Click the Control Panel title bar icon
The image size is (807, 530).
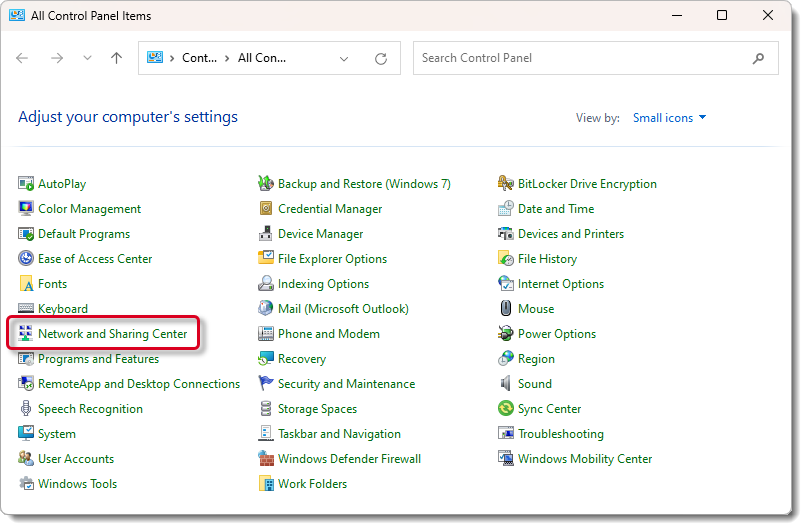click(x=16, y=15)
